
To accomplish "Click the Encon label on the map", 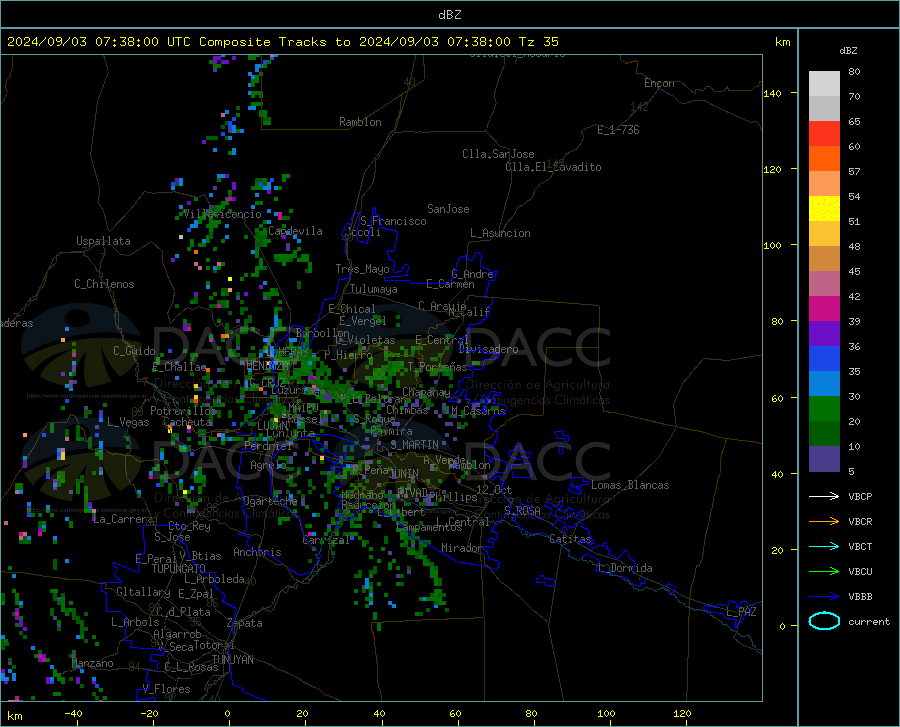I will [x=659, y=83].
